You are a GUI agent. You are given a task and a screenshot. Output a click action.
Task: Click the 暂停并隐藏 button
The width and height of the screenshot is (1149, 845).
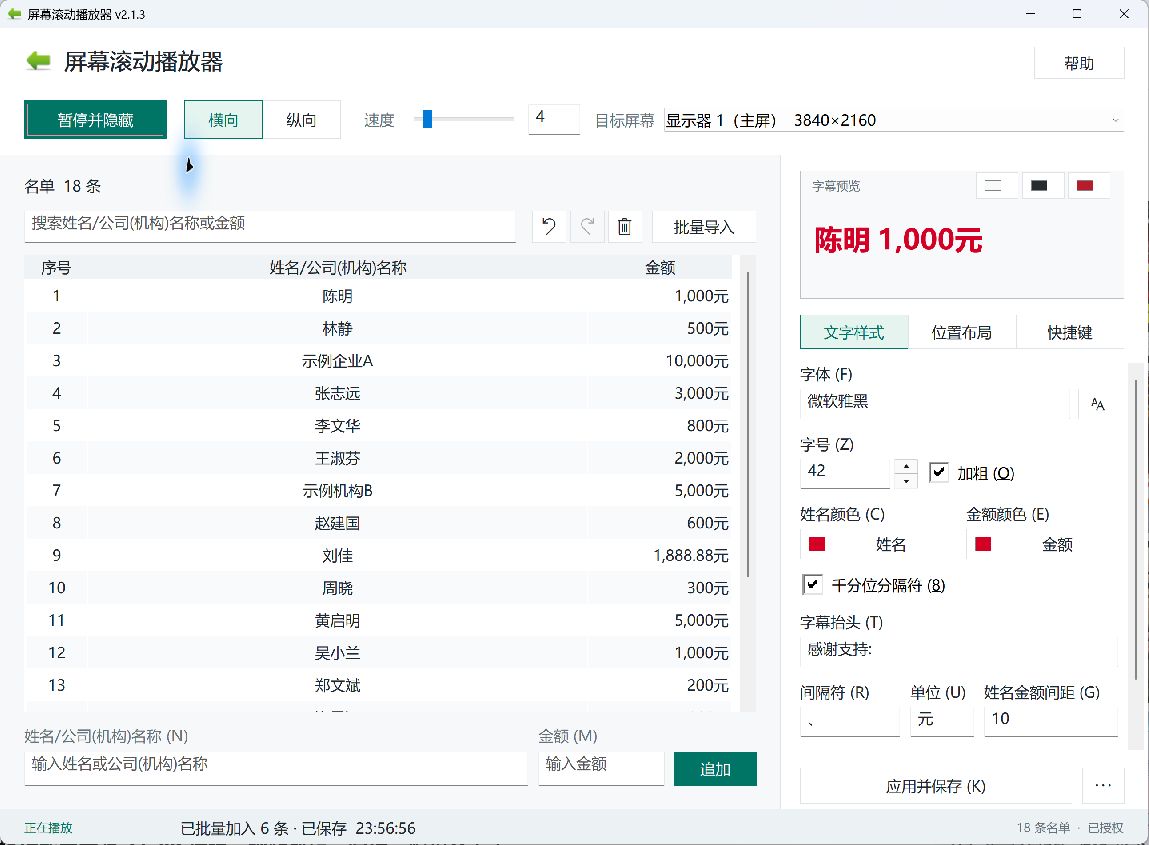95,119
